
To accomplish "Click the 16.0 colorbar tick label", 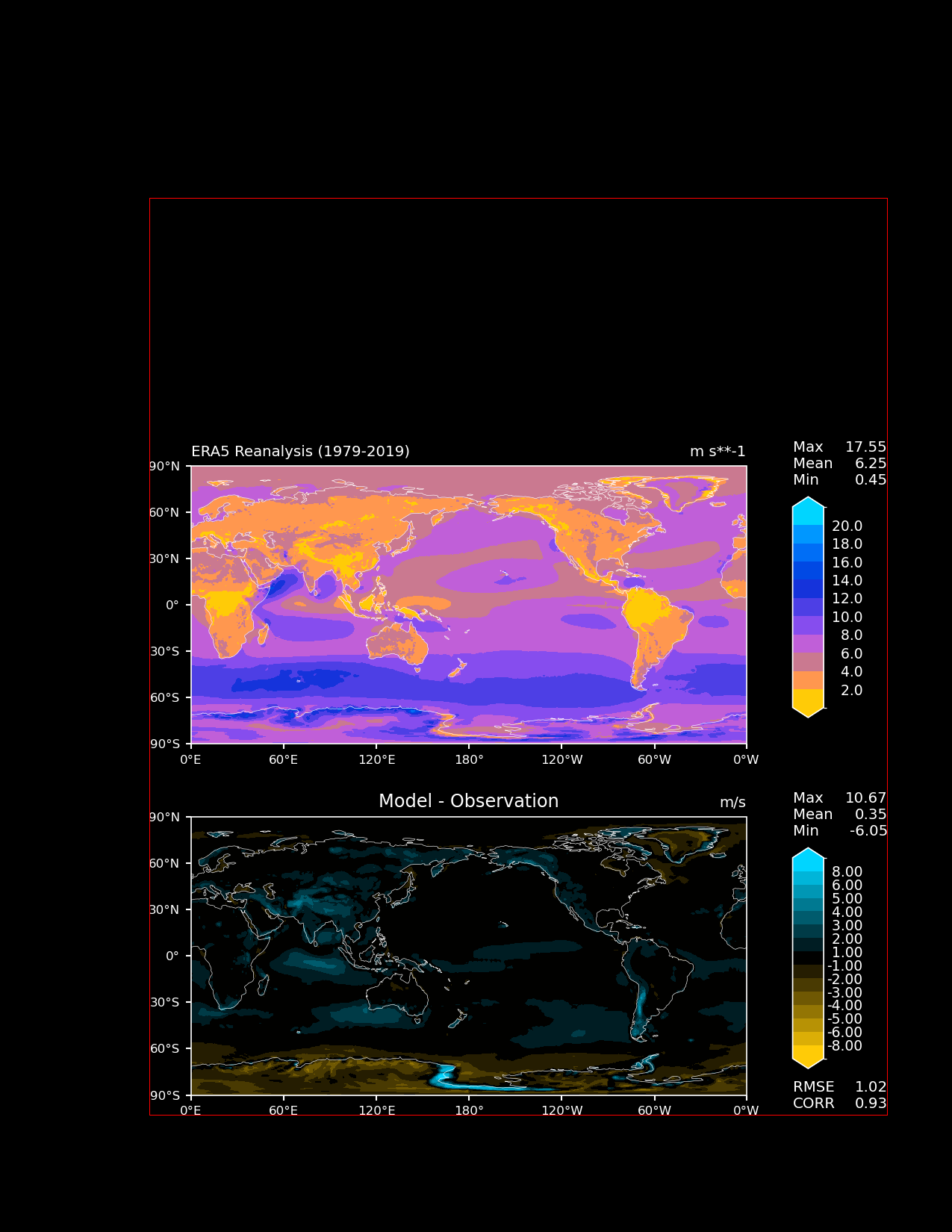I will (847, 563).
